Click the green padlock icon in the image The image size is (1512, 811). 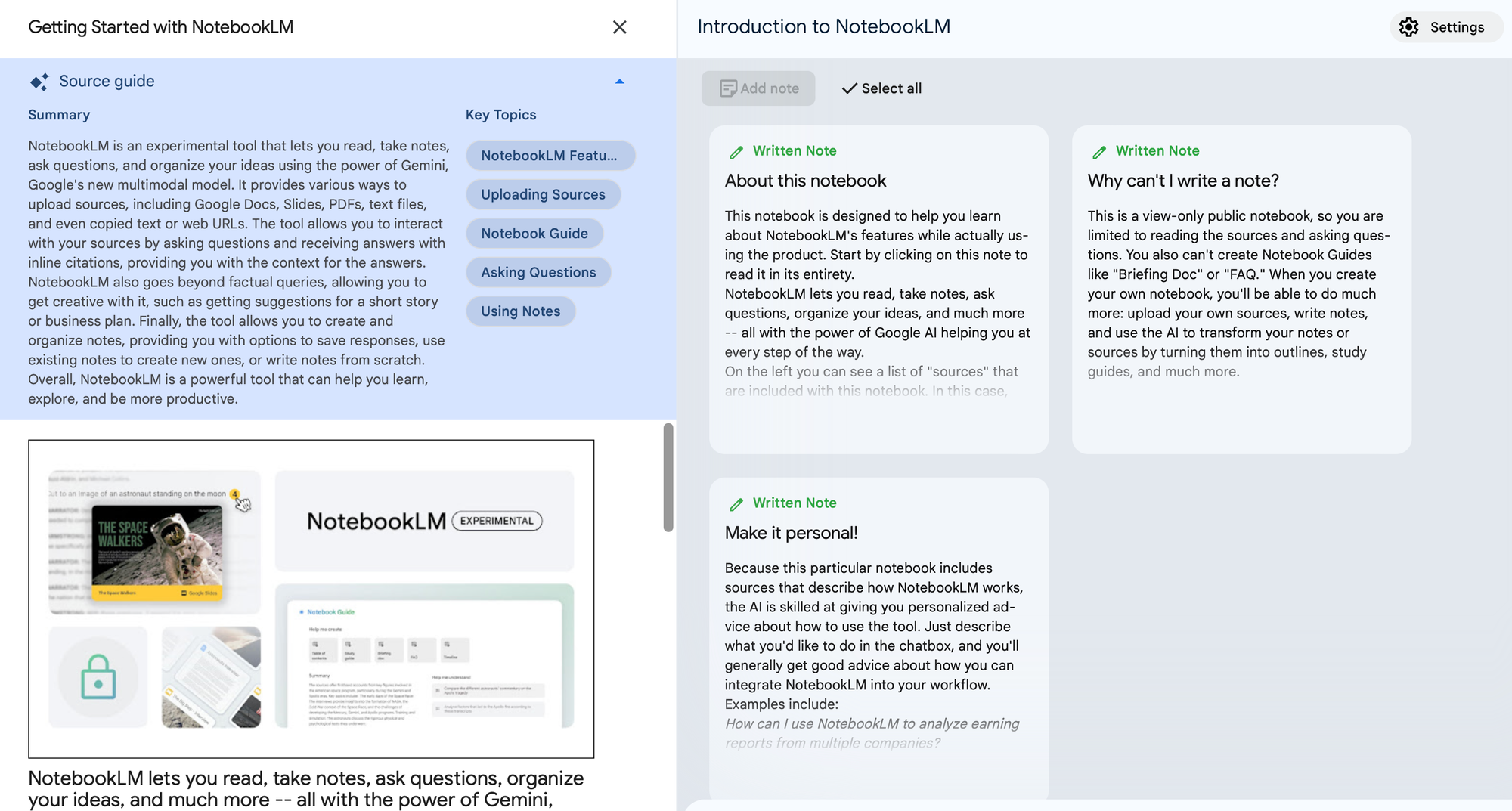point(98,676)
